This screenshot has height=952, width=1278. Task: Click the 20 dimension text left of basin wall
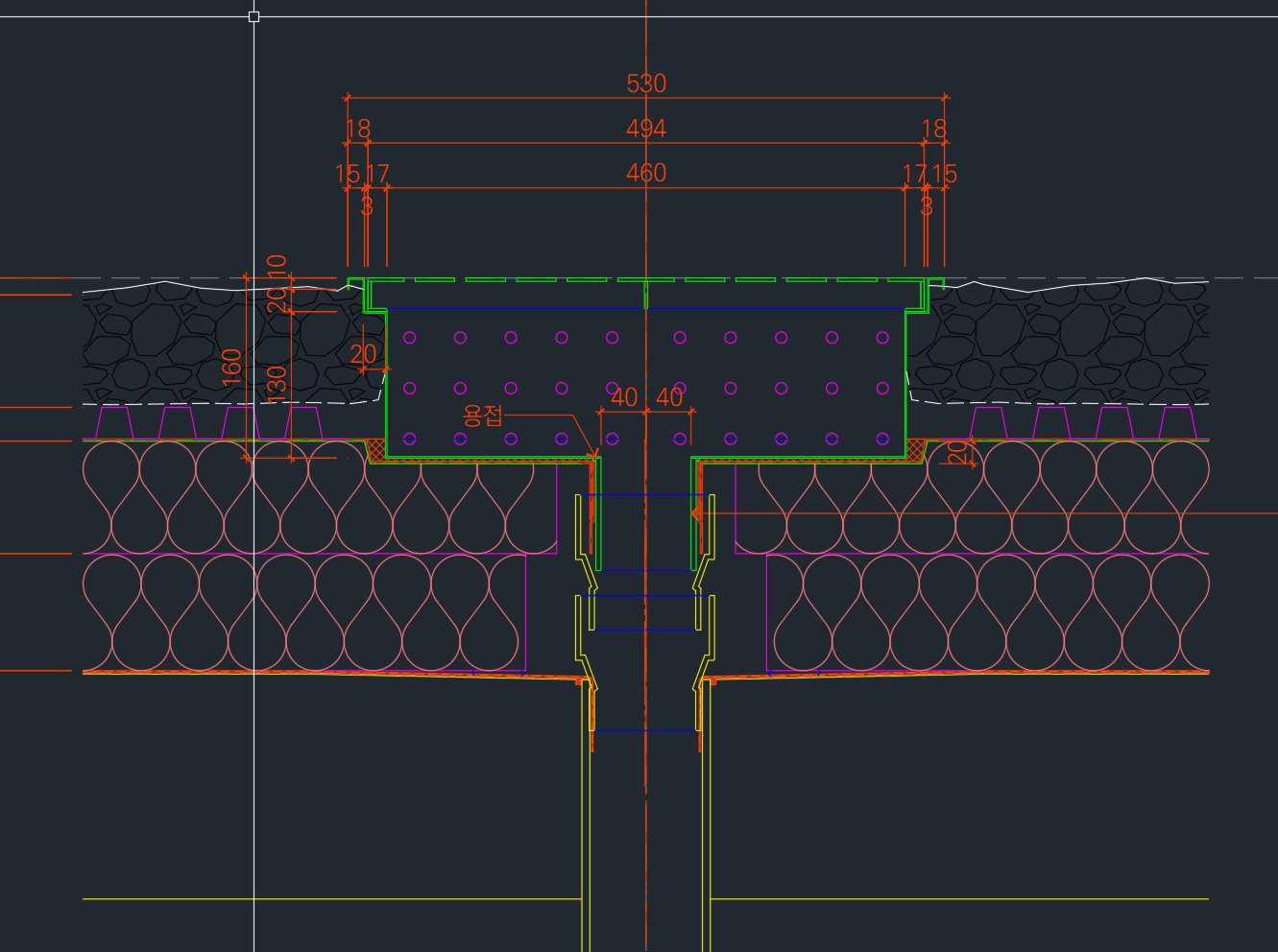[363, 354]
